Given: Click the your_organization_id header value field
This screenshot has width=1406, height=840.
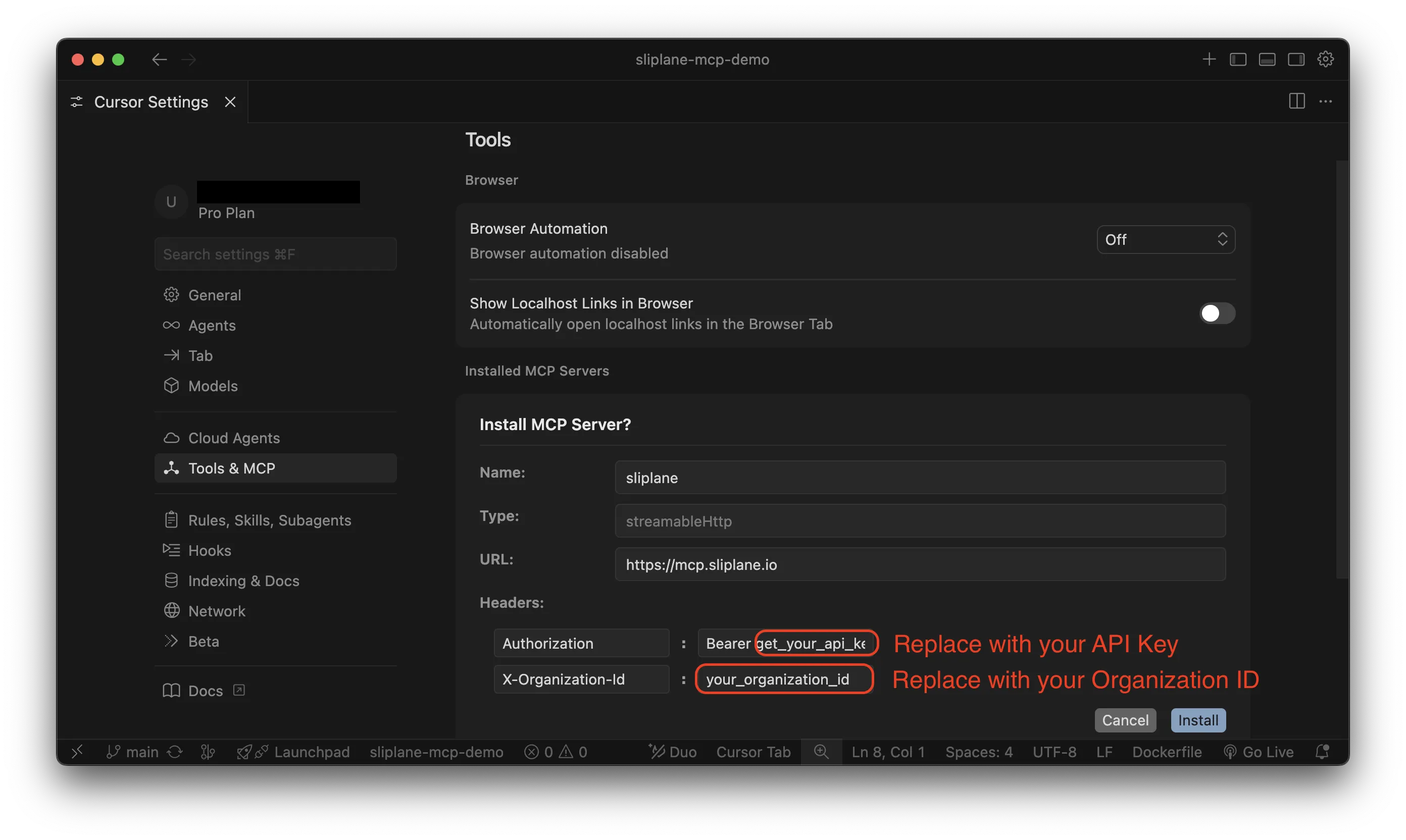Looking at the screenshot, I should coord(784,679).
